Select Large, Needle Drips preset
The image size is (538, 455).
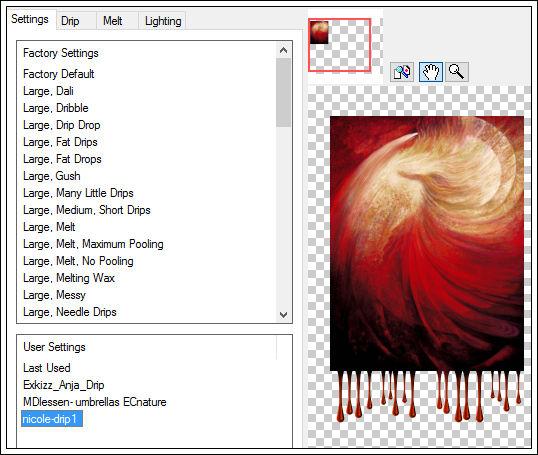point(70,312)
